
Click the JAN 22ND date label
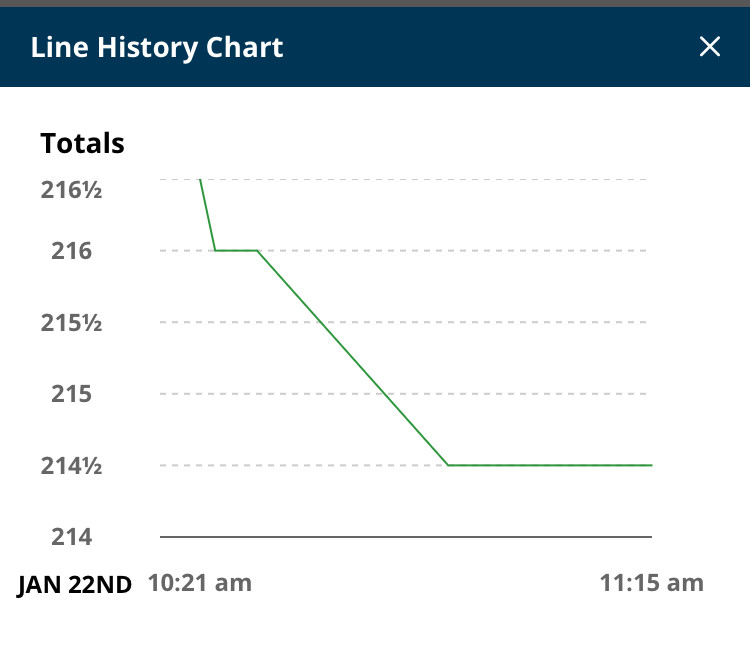(x=75, y=584)
